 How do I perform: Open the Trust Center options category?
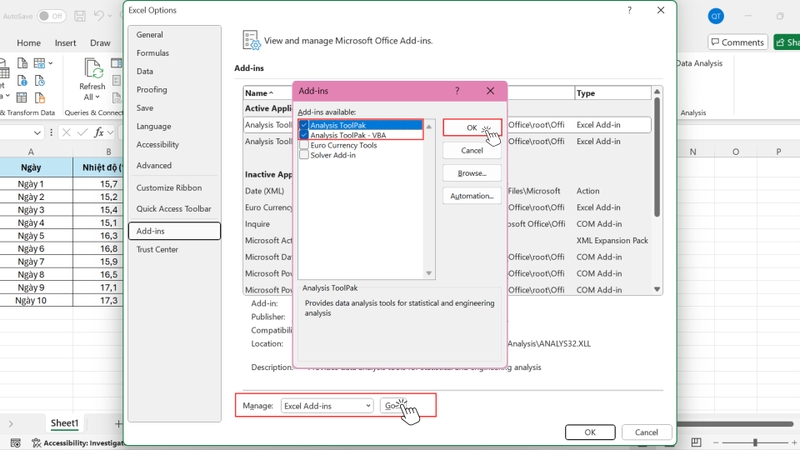[174, 249]
